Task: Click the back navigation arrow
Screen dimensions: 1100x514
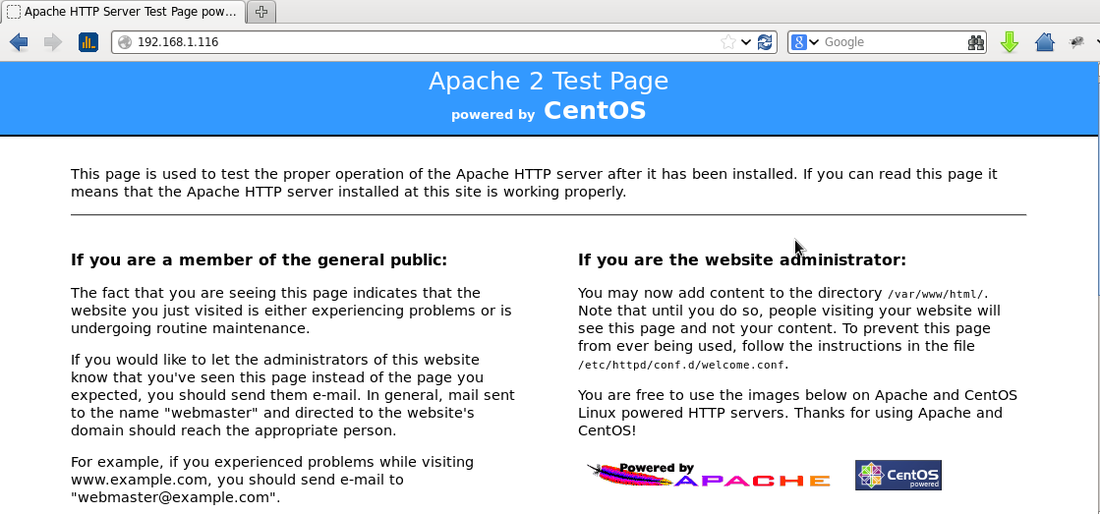Action: click(18, 42)
